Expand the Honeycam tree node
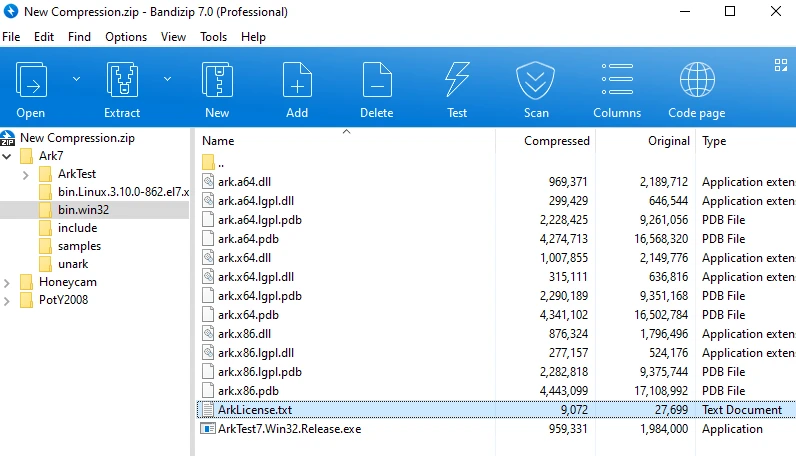 click(7, 283)
